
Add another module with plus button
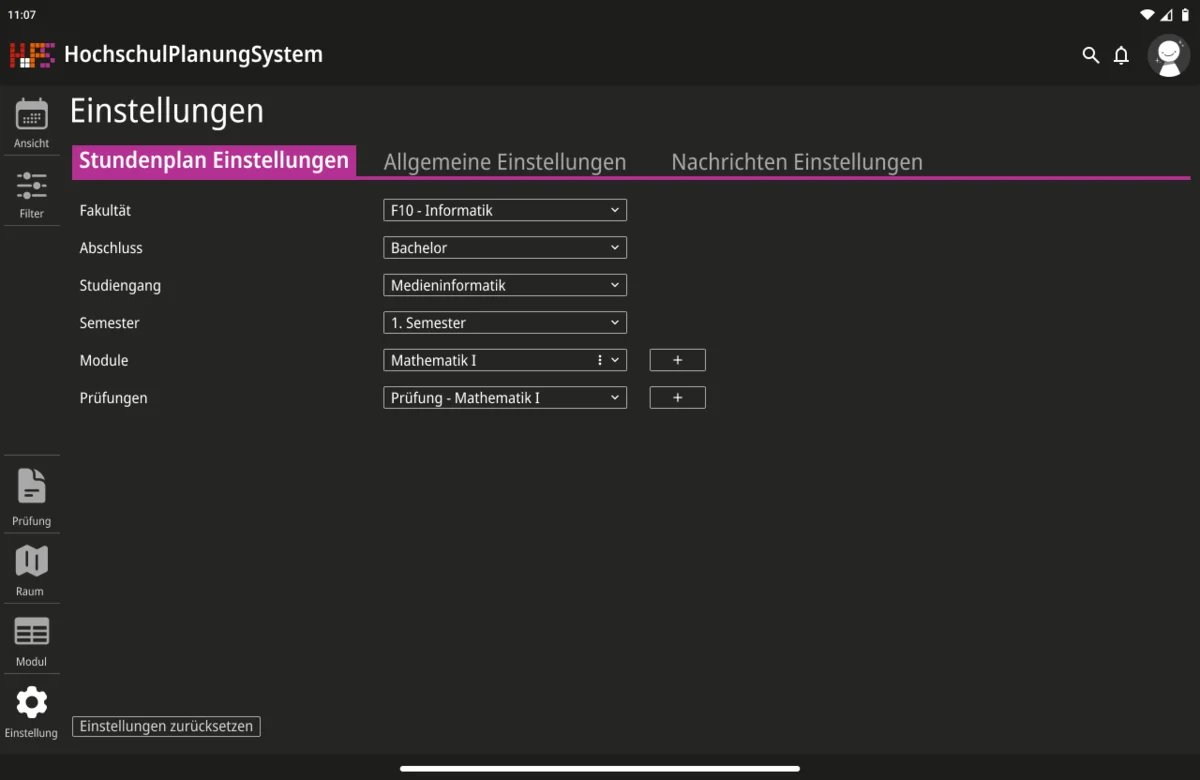[x=677, y=360]
